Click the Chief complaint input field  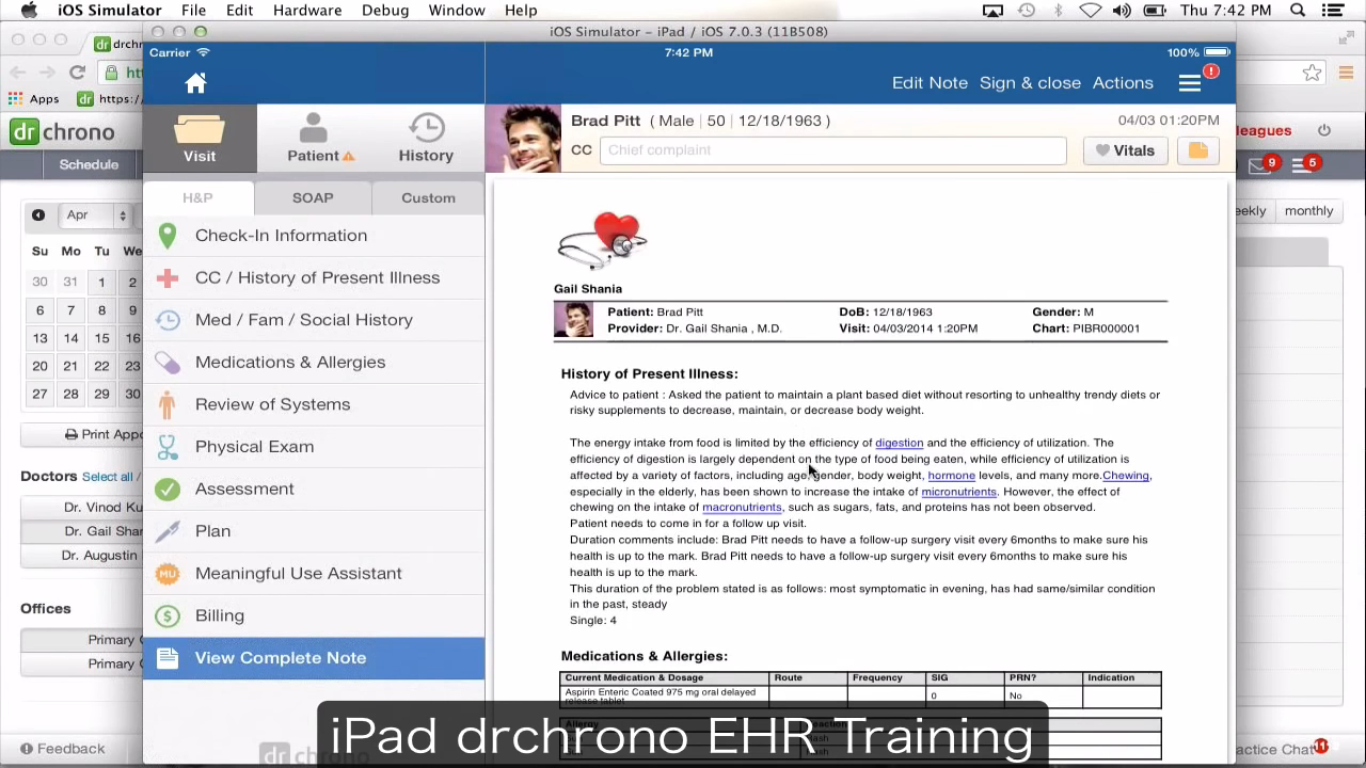click(x=833, y=150)
